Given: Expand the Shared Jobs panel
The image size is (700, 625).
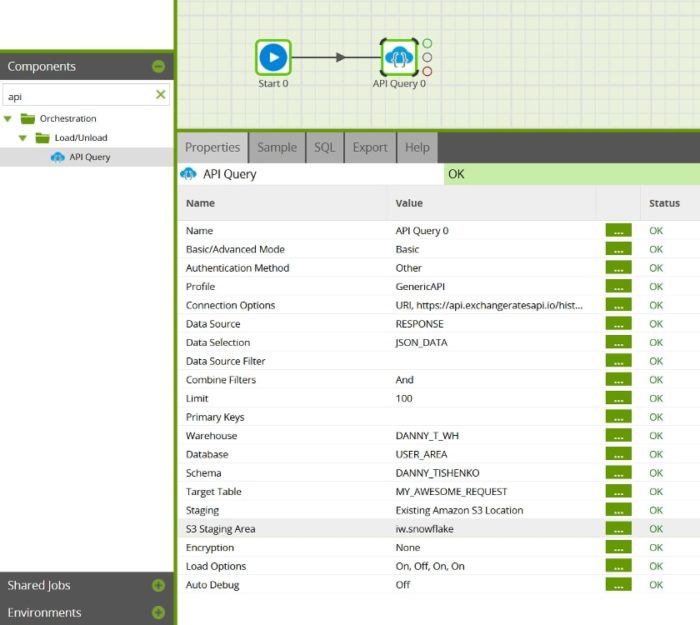Looking at the screenshot, I should pyautogui.click(x=158, y=585).
